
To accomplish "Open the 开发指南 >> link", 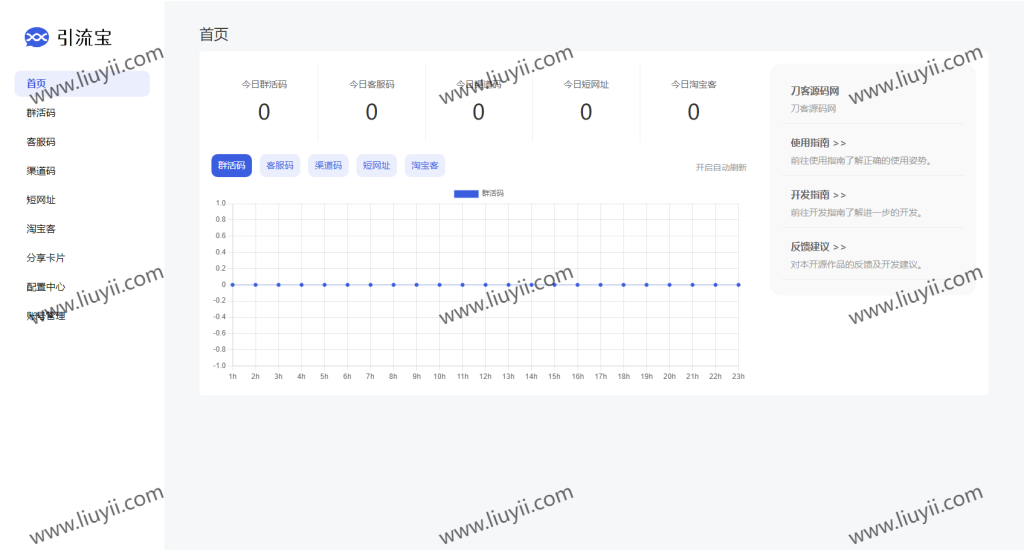I will (818, 195).
